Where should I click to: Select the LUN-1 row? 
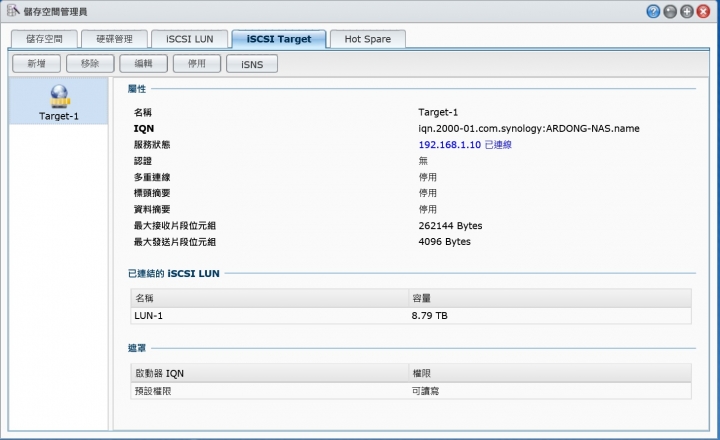(411, 316)
